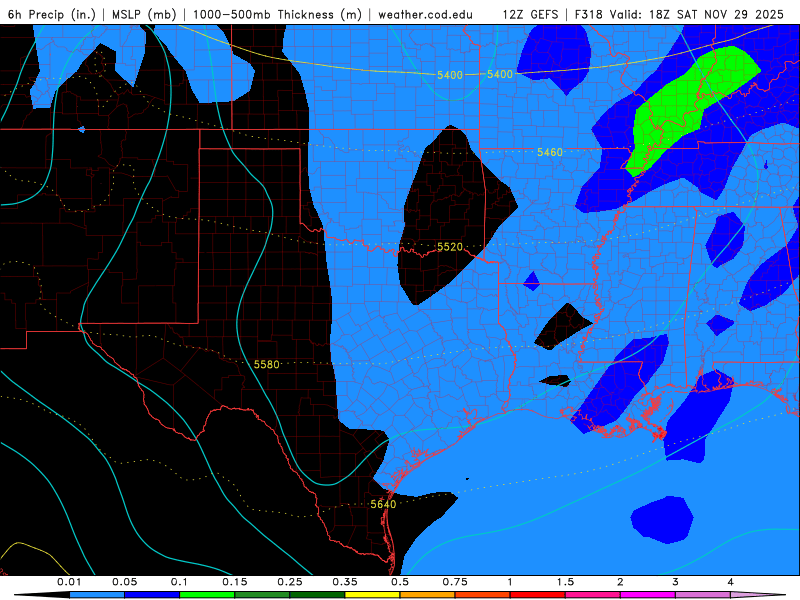Select the magenta 2–3 legend swatch

click(x=648, y=595)
